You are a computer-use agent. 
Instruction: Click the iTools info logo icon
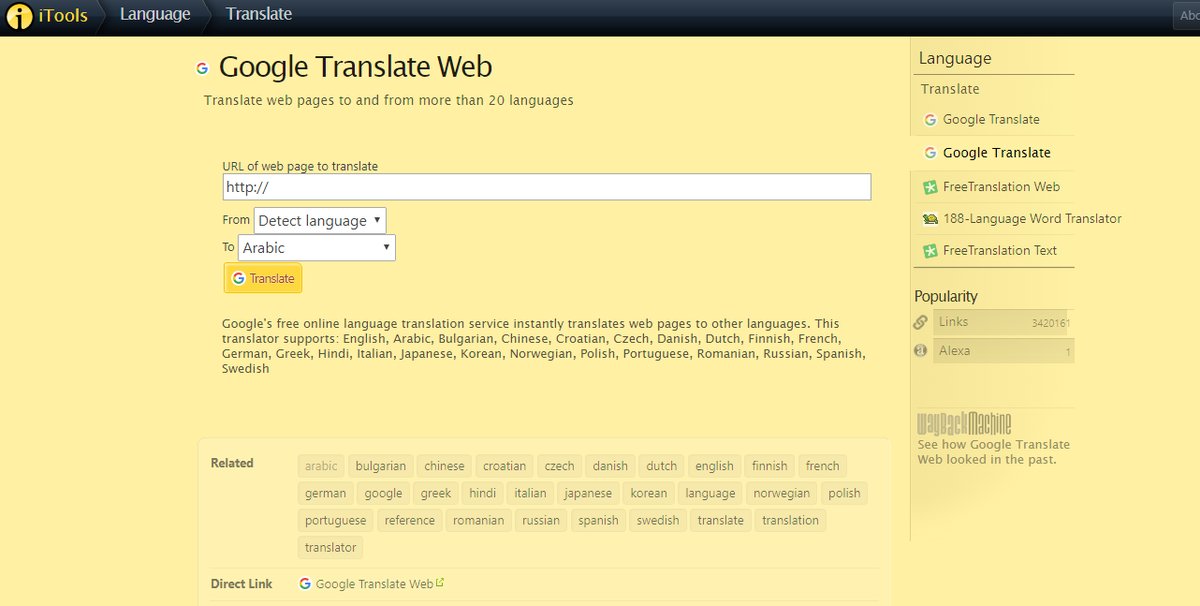19,16
